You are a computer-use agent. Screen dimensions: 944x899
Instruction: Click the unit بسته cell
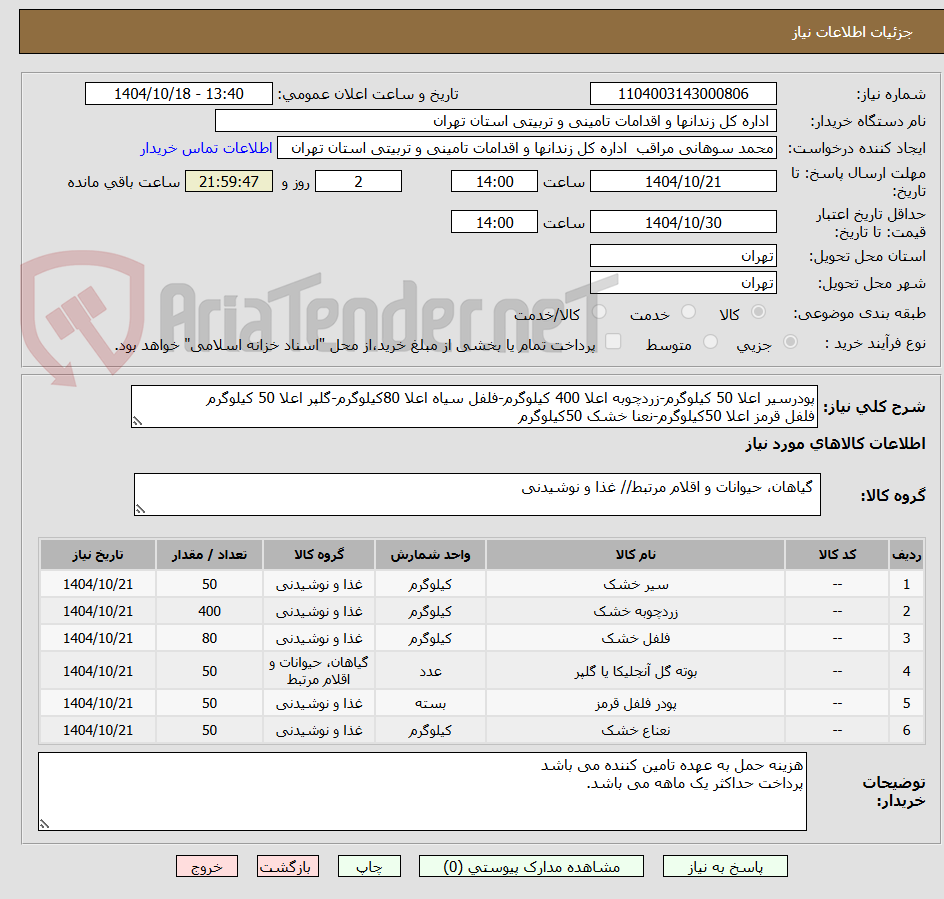click(x=430, y=703)
